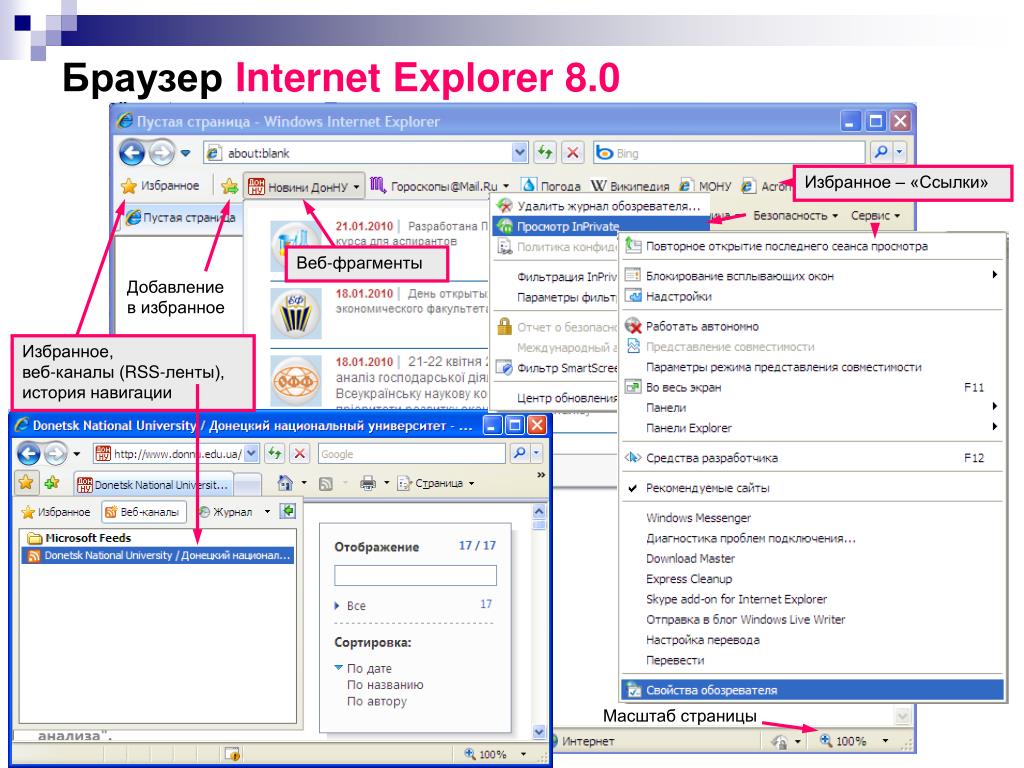Click RSS feeds icon in command bar
This screenshot has height=768, width=1024.
click(x=325, y=483)
